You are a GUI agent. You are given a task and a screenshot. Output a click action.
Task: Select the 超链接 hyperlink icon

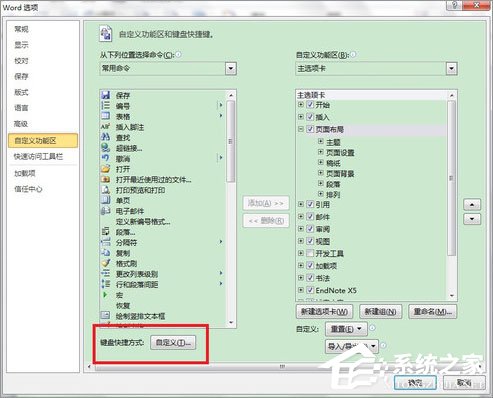click(x=105, y=148)
